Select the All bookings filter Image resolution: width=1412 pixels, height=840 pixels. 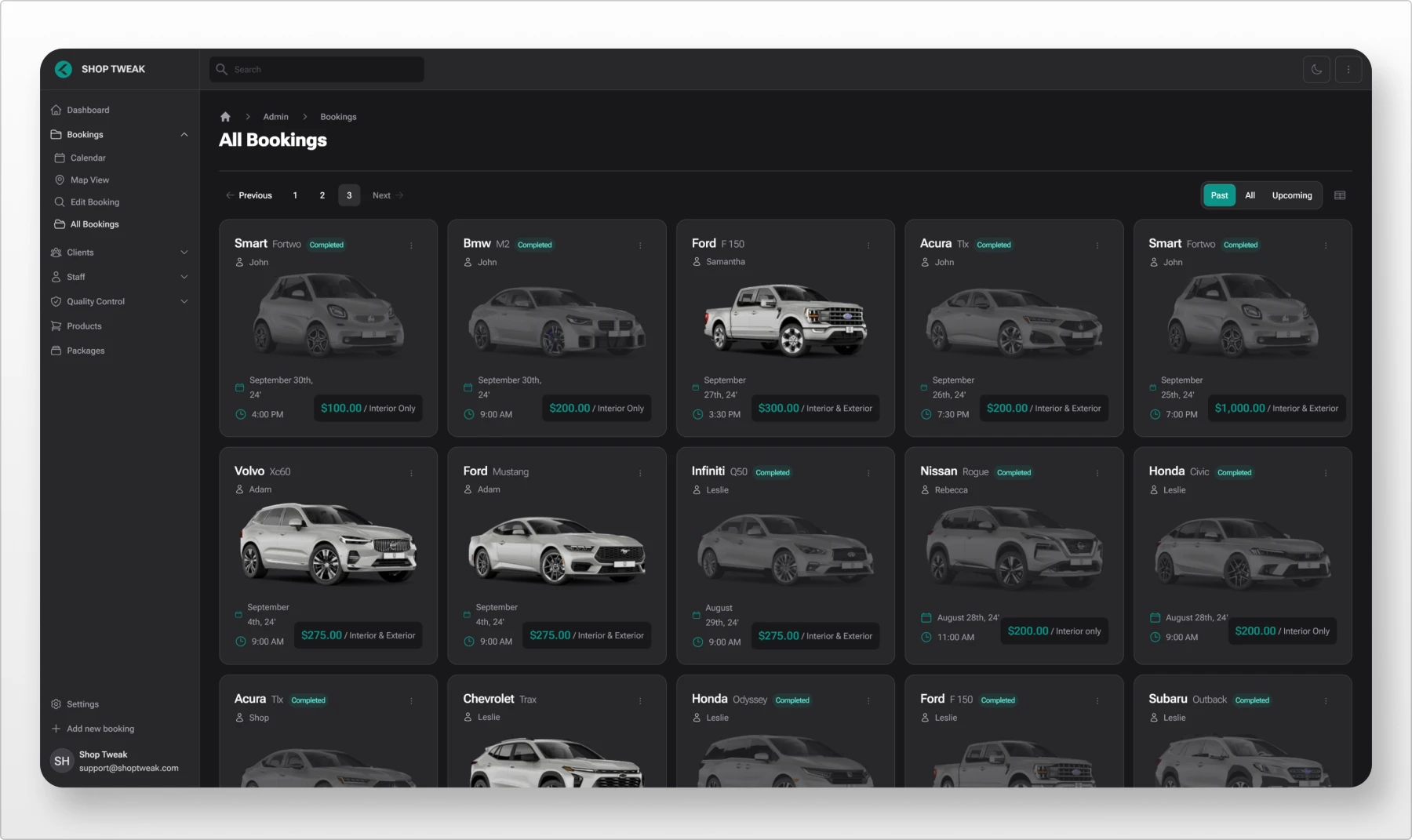1250,195
